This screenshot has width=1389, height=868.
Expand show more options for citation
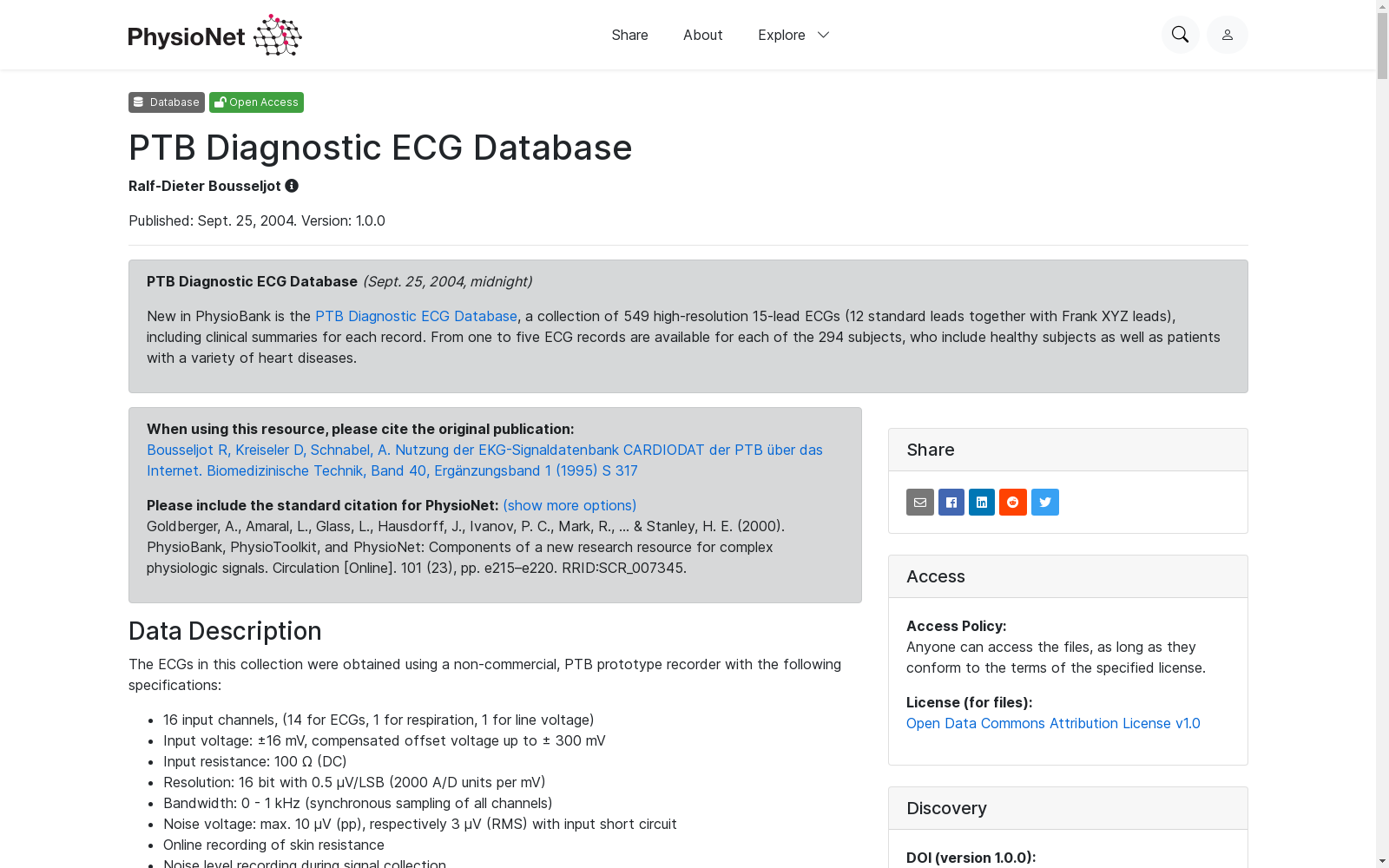click(x=569, y=505)
